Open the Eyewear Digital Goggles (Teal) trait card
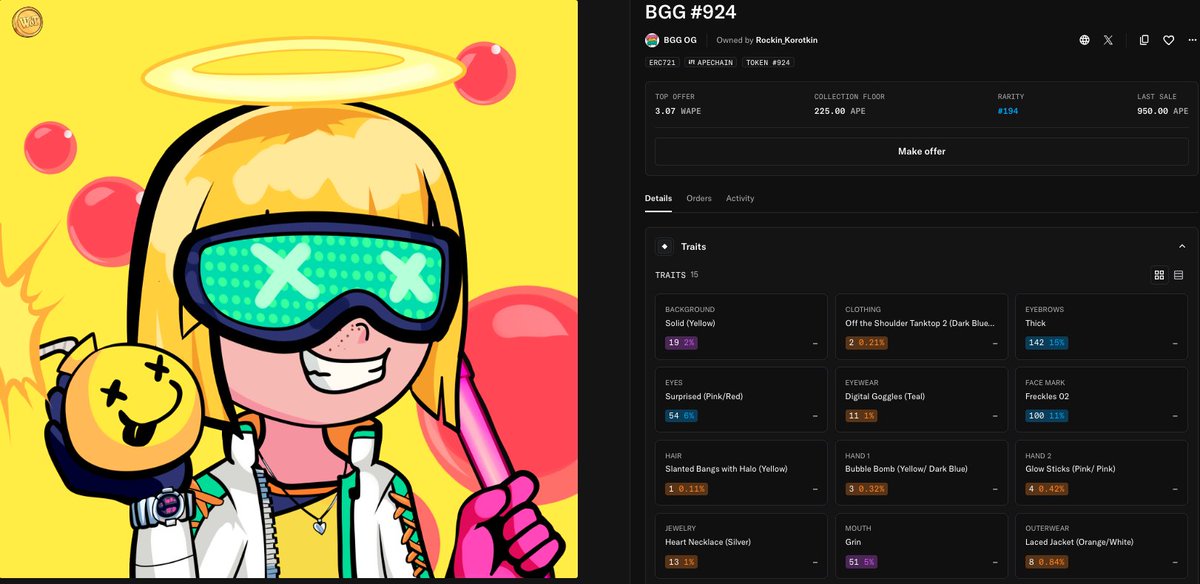Image resolution: width=1200 pixels, height=584 pixels. pyautogui.click(x=921, y=399)
